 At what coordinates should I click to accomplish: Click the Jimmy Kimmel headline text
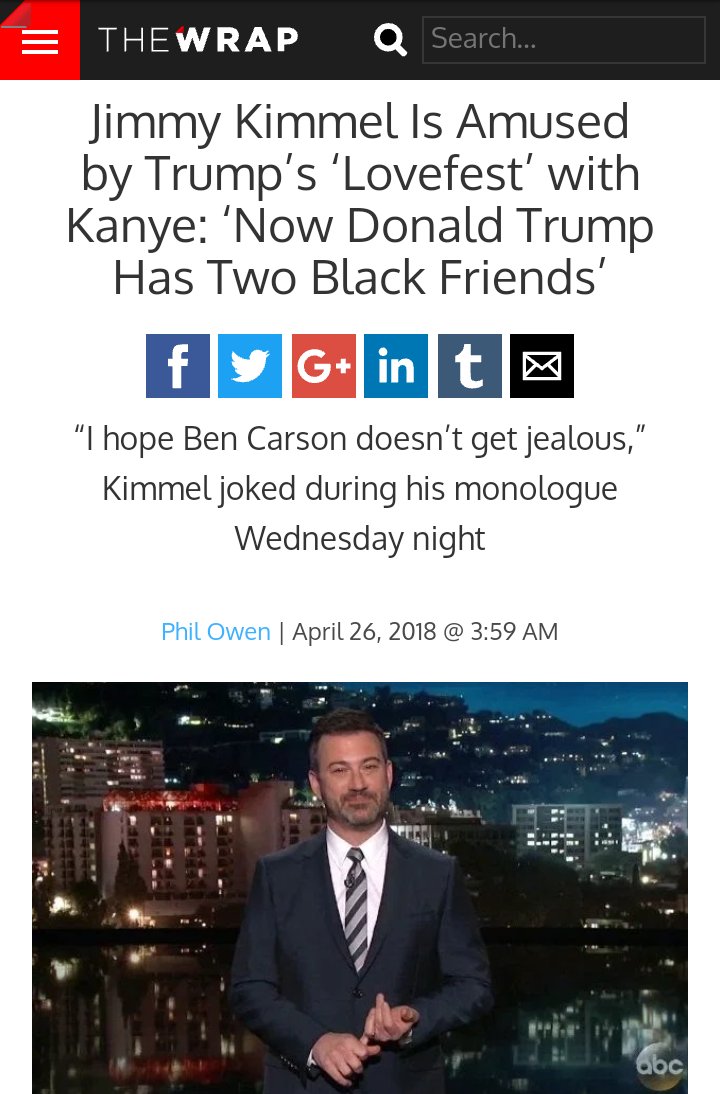[360, 200]
